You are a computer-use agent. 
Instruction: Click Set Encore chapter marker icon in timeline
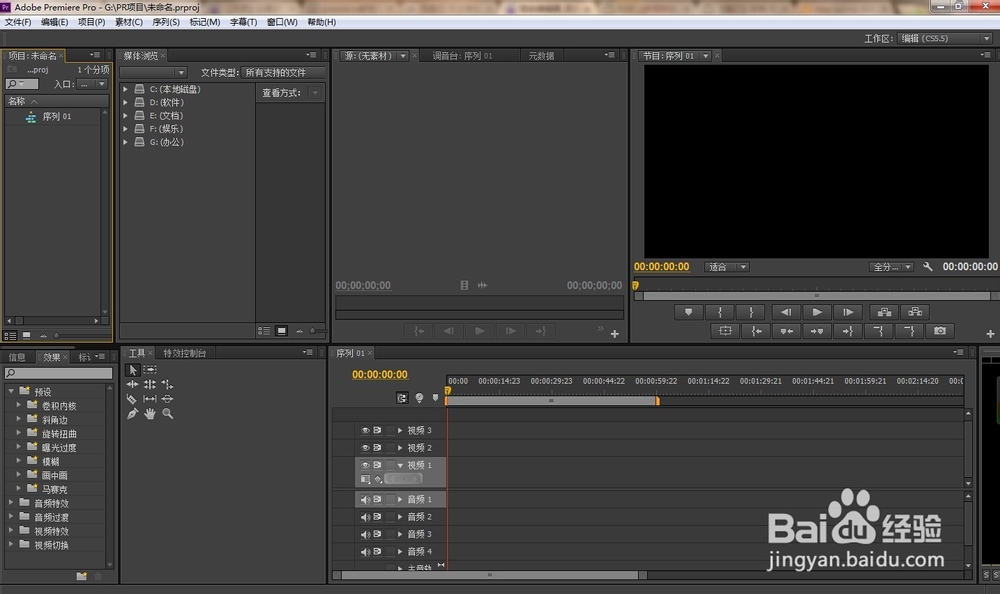coord(419,397)
